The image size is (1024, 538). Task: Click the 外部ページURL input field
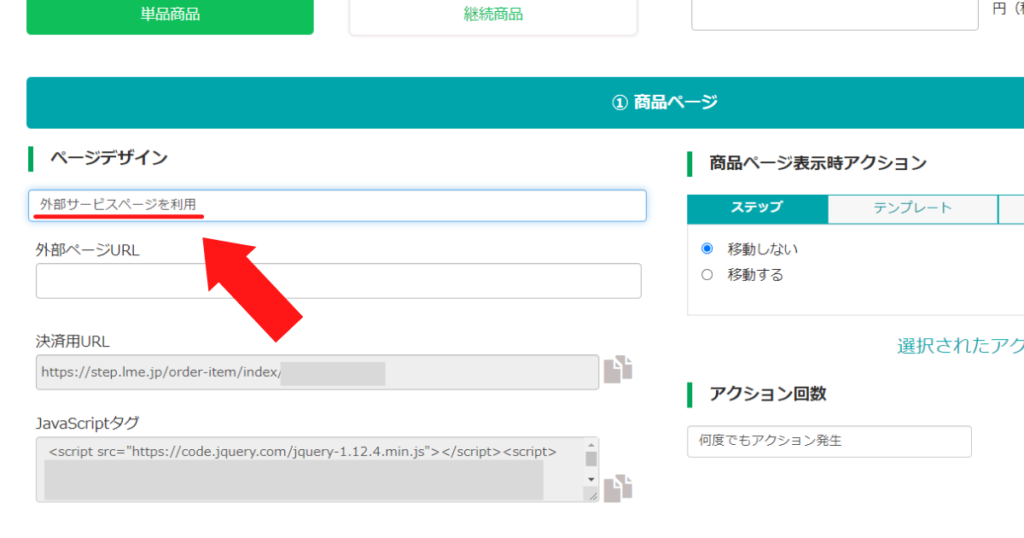(338, 281)
